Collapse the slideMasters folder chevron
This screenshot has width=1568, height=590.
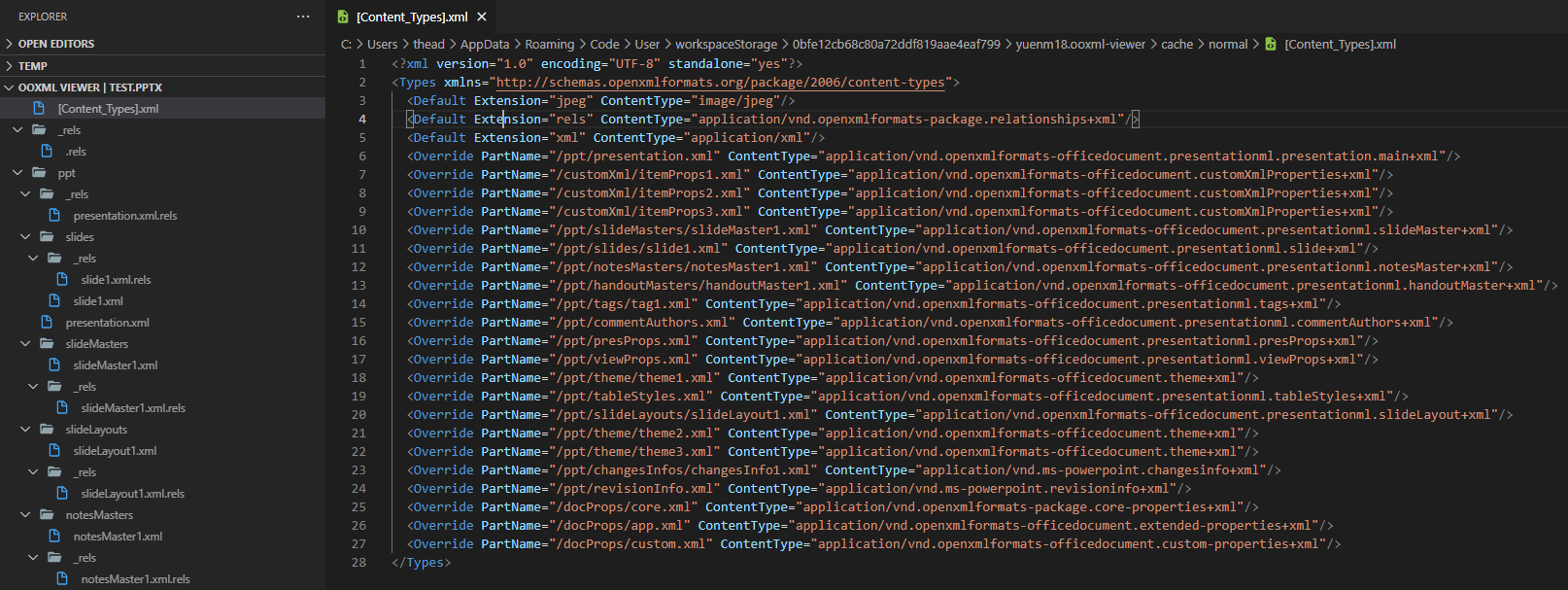(x=25, y=344)
